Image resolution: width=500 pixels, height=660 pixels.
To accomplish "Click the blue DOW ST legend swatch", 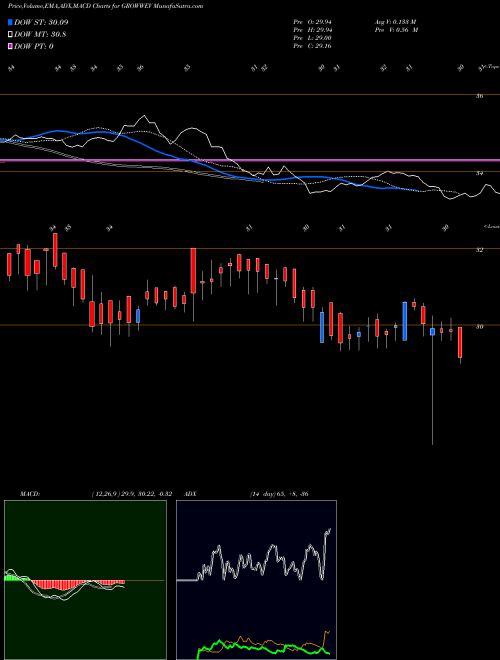I will point(11,22).
